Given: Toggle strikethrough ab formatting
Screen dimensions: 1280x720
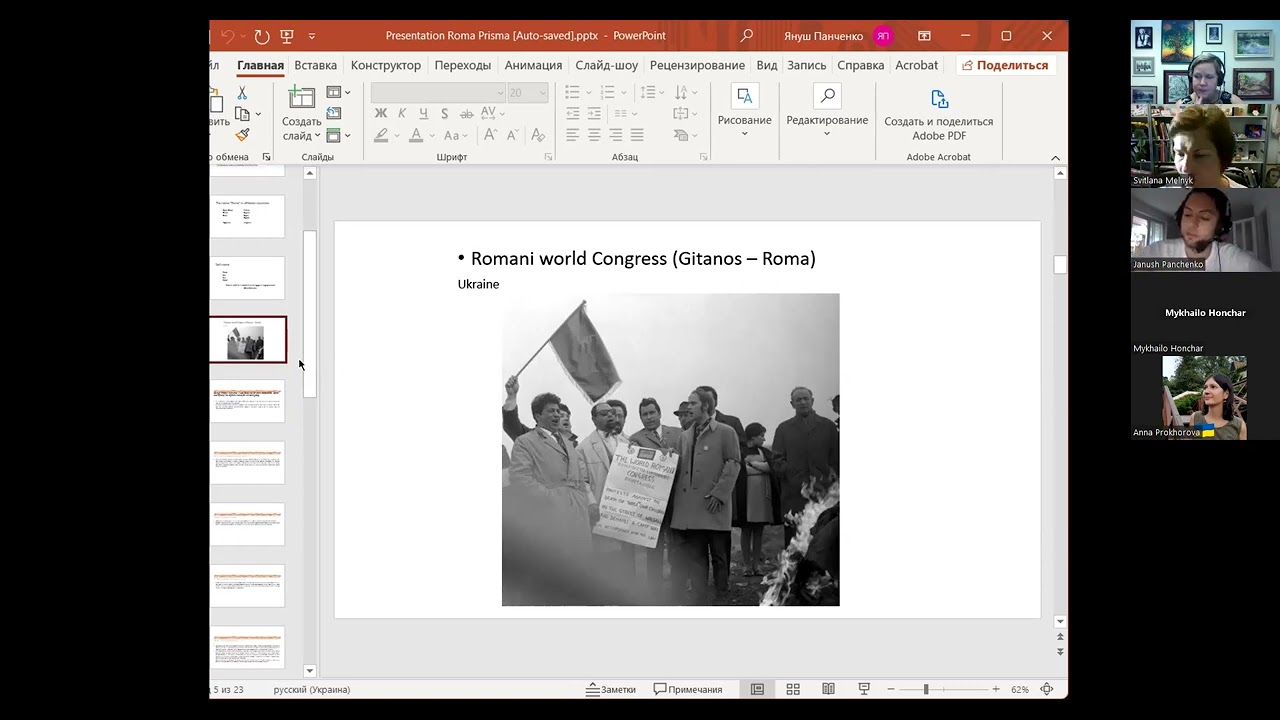Looking at the screenshot, I should coord(466,114).
